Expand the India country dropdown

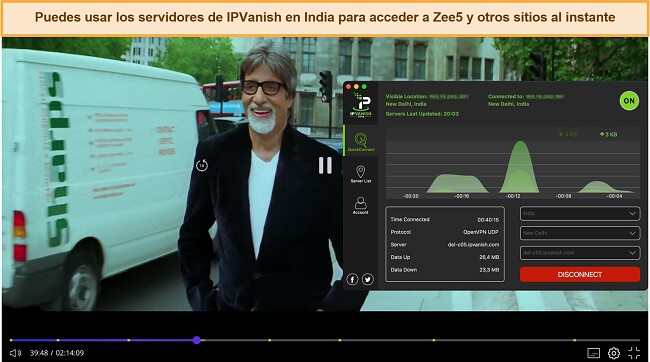pos(580,214)
